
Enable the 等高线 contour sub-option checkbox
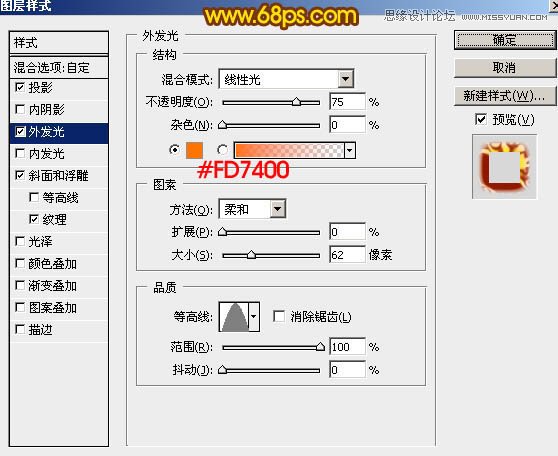point(34,197)
